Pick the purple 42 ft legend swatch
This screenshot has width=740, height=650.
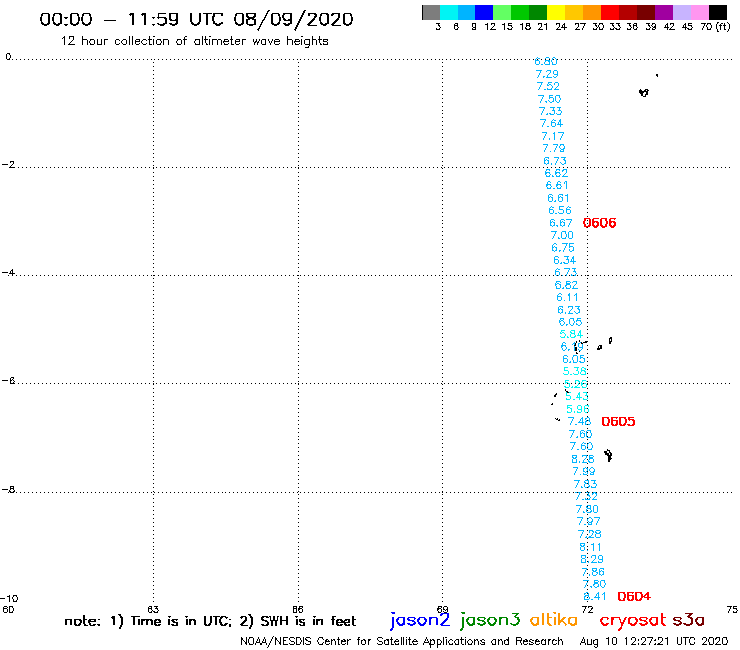tap(664, 12)
